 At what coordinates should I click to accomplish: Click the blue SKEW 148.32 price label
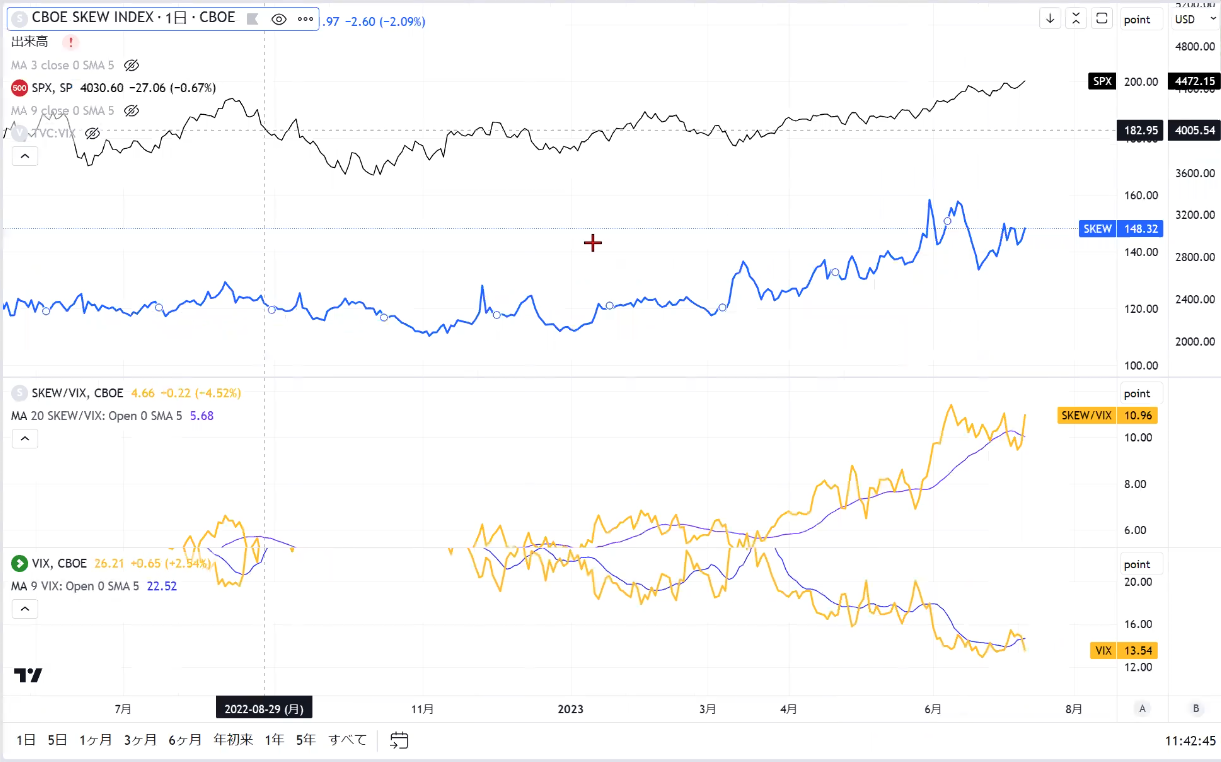pyautogui.click(x=1121, y=229)
